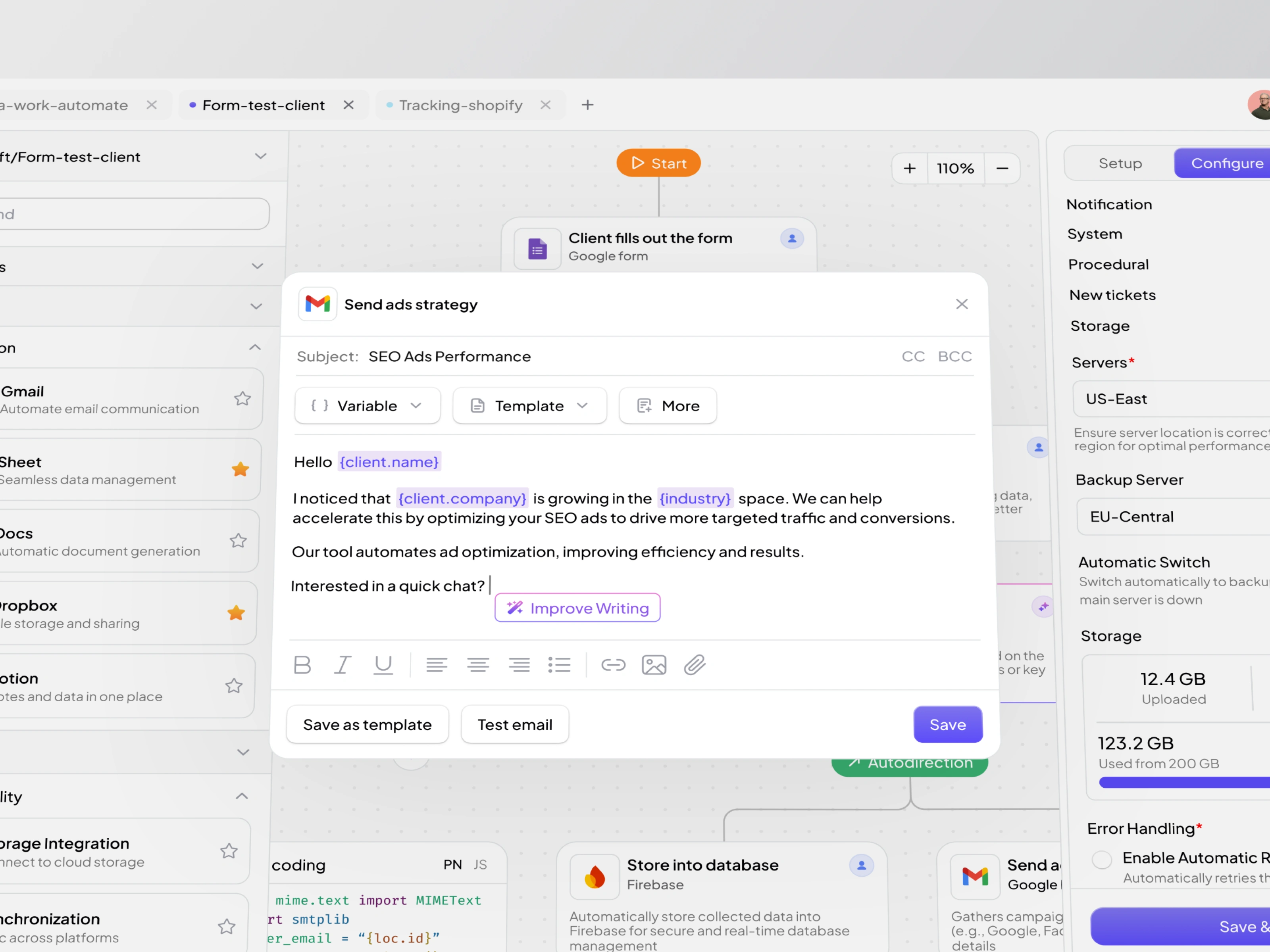Open the Variable dropdown
This screenshot has height=952, width=1270.
pos(368,406)
